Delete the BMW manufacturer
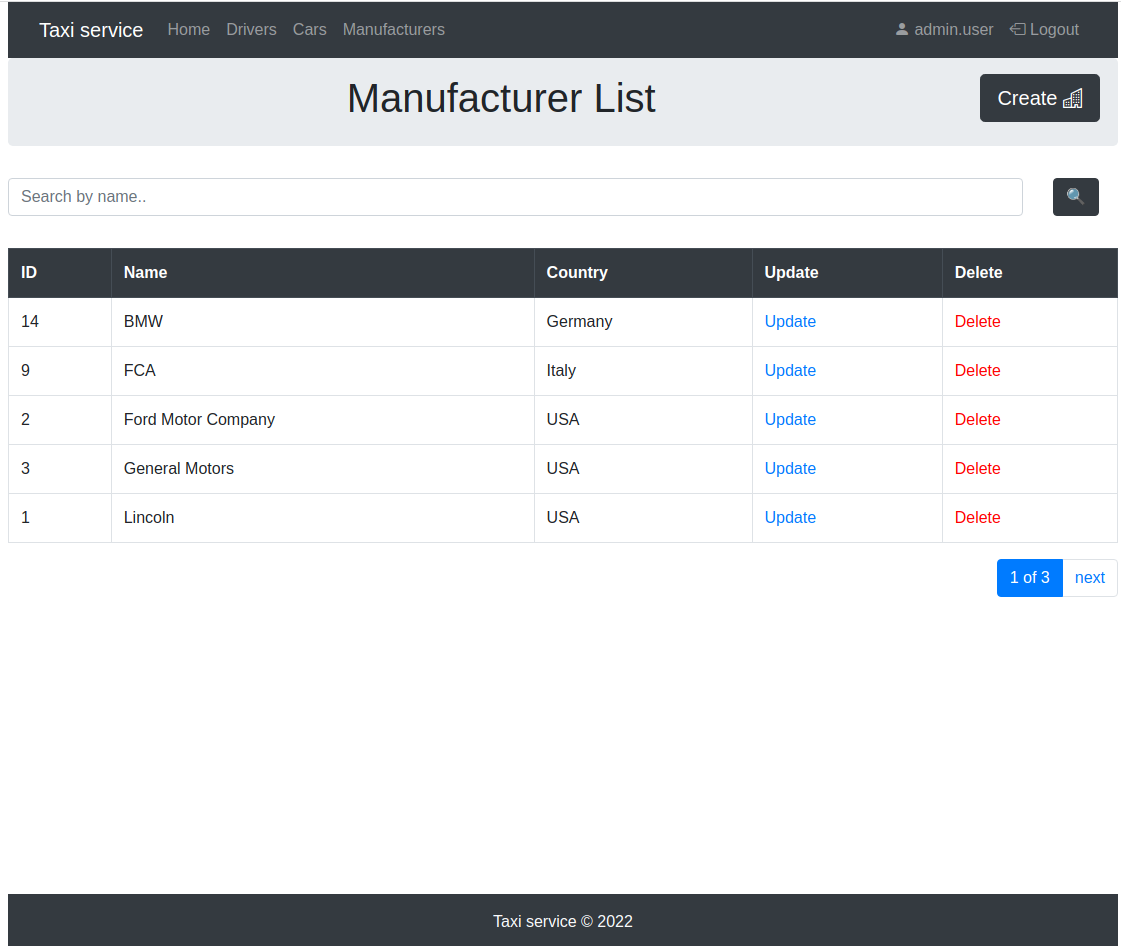1121x946 pixels. (977, 322)
